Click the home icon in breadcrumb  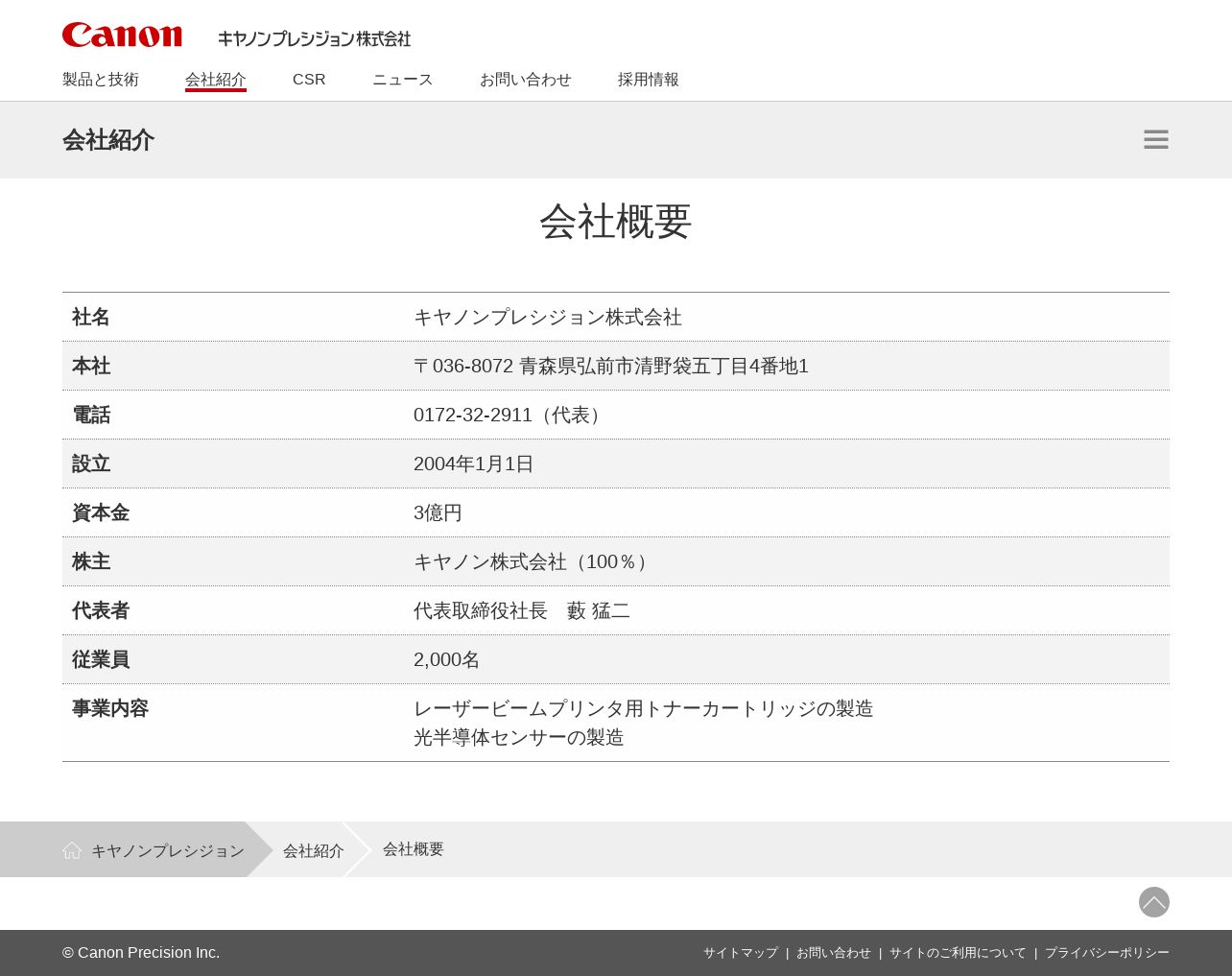pos(72,850)
